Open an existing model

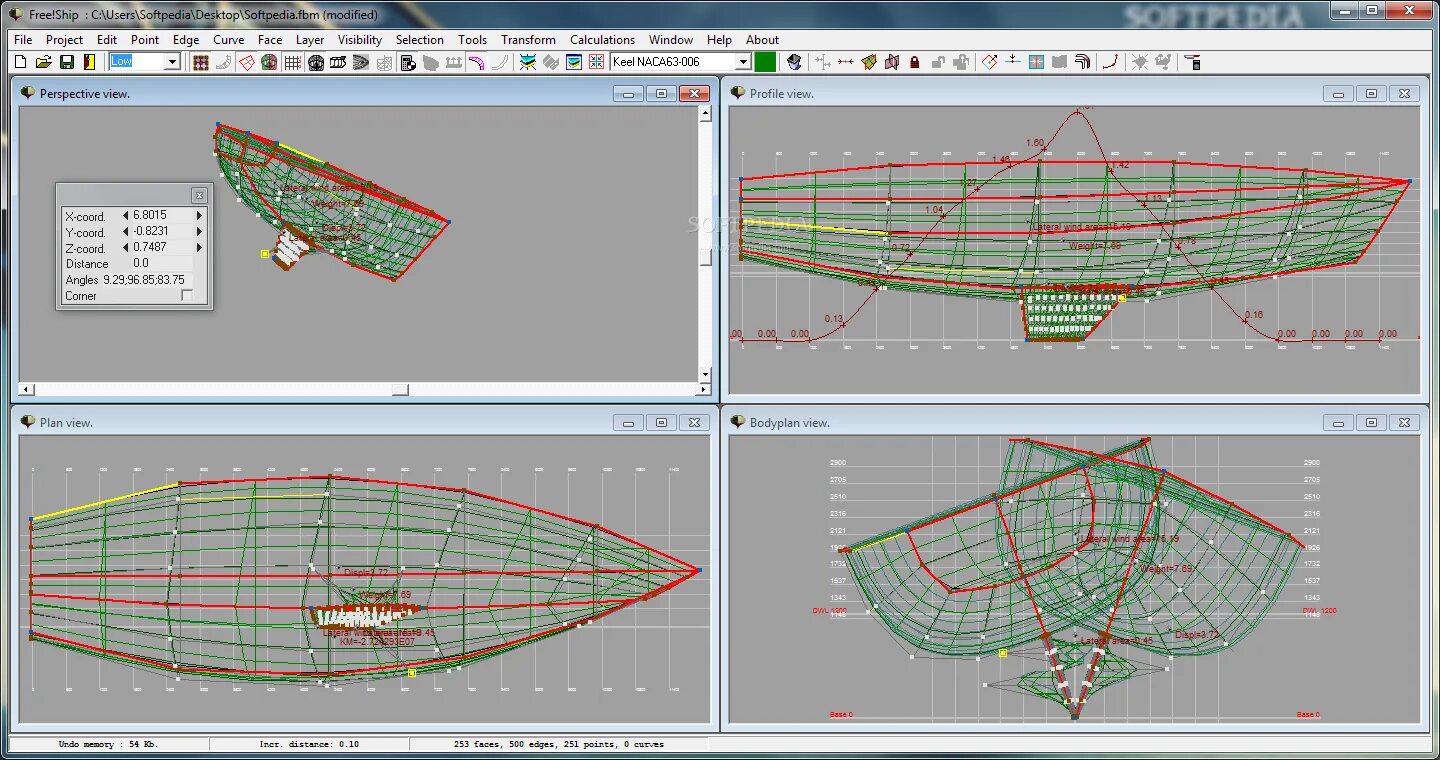43,61
